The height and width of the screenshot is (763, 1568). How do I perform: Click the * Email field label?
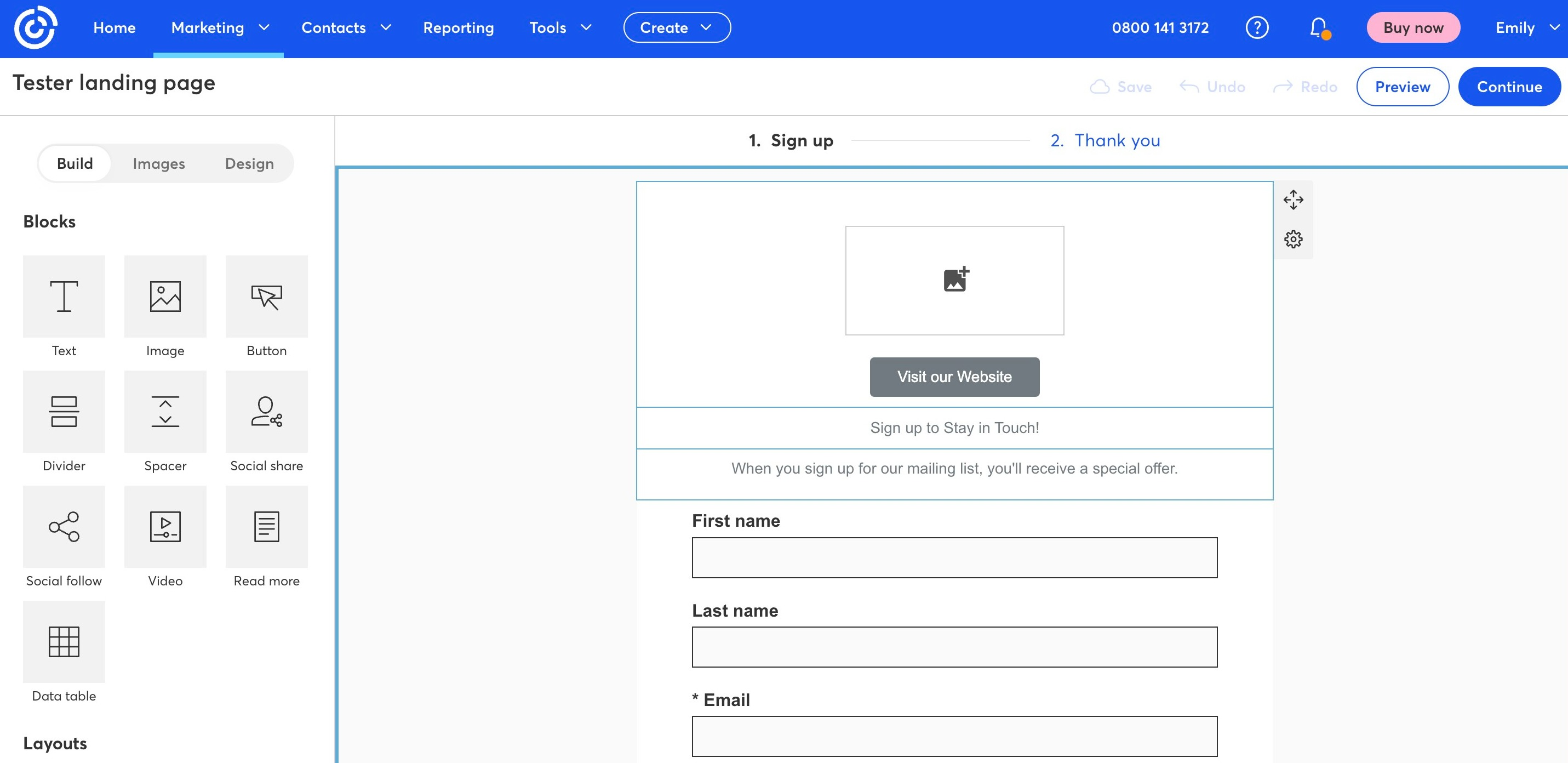point(720,699)
